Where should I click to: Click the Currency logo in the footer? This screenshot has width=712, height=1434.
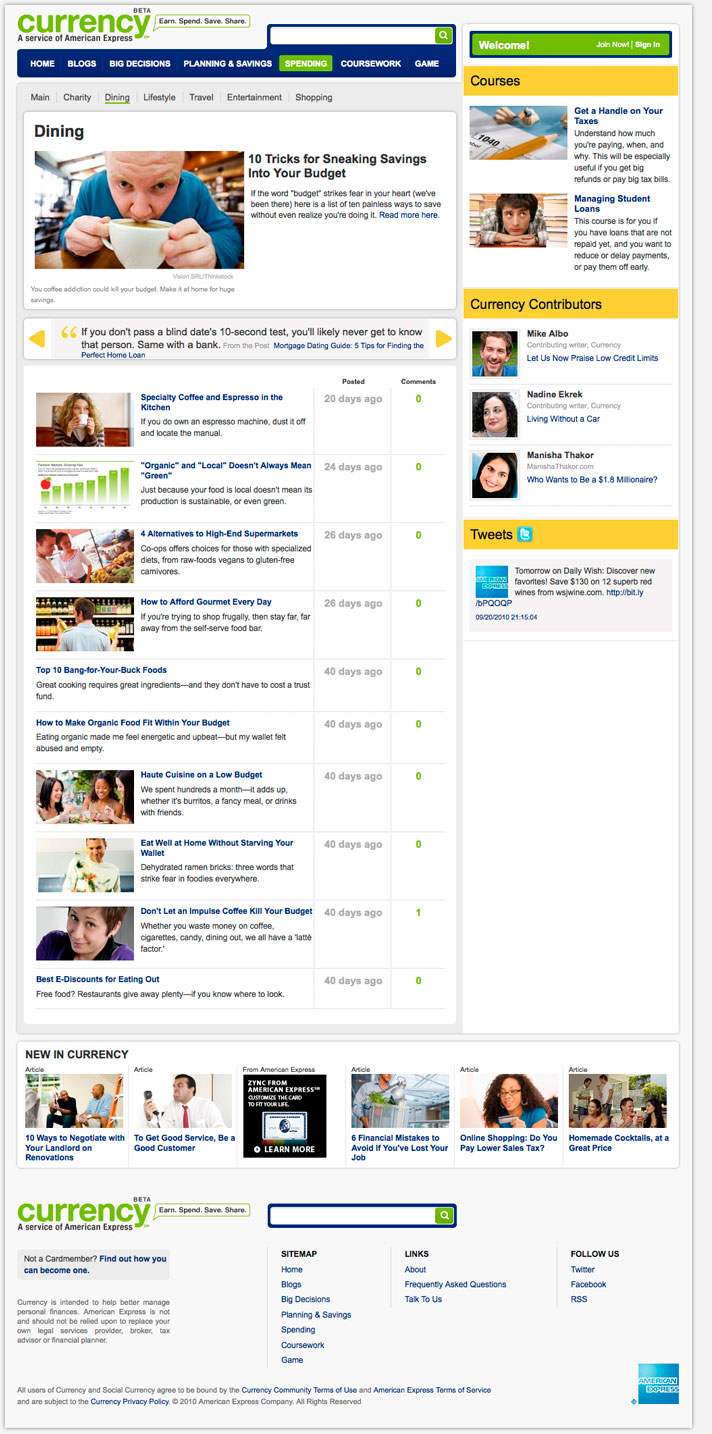click(x=83, y=1214)
